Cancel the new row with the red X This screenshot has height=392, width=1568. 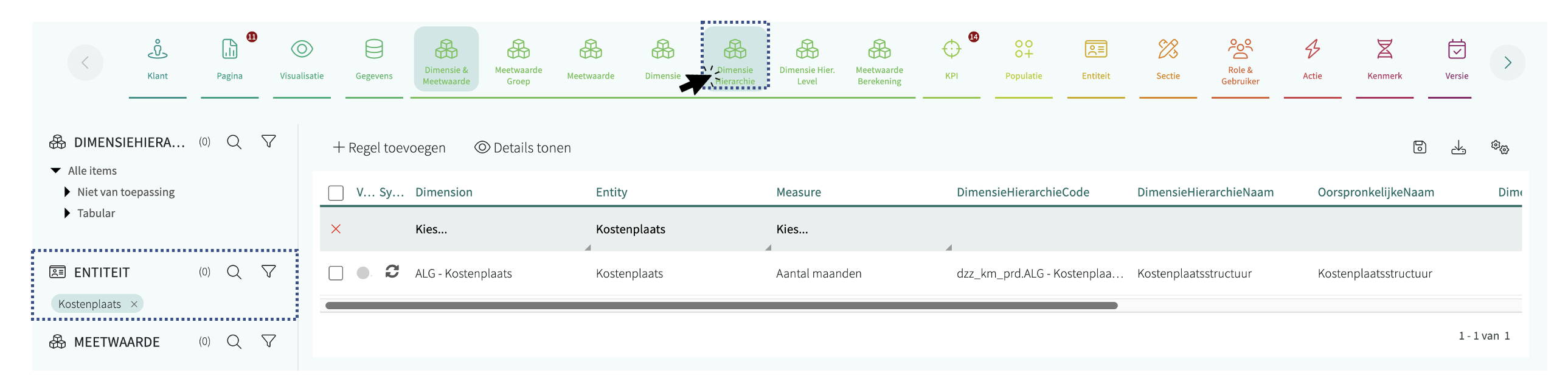(x=336, y=229)
